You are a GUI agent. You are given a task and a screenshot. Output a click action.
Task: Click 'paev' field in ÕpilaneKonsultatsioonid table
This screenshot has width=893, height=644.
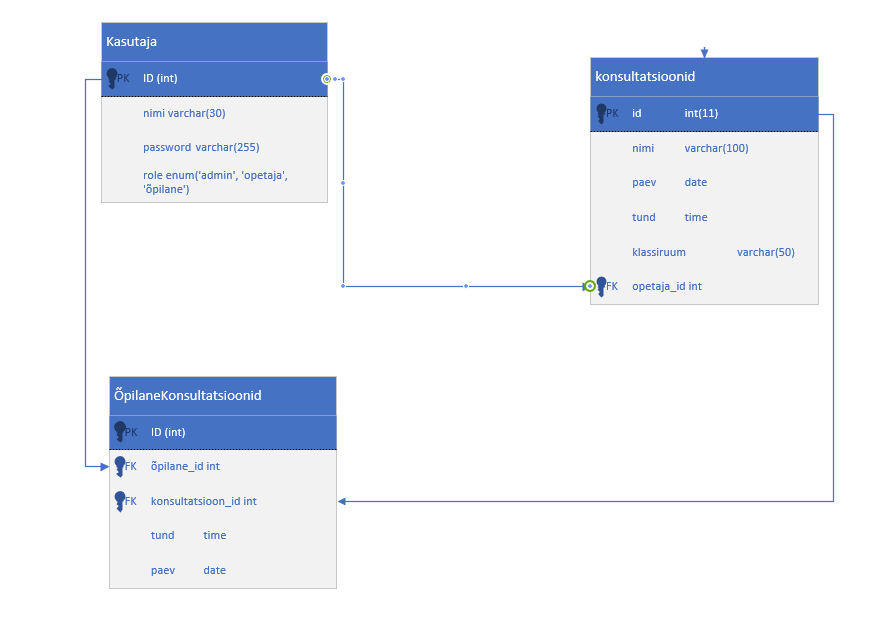[163, 570]
